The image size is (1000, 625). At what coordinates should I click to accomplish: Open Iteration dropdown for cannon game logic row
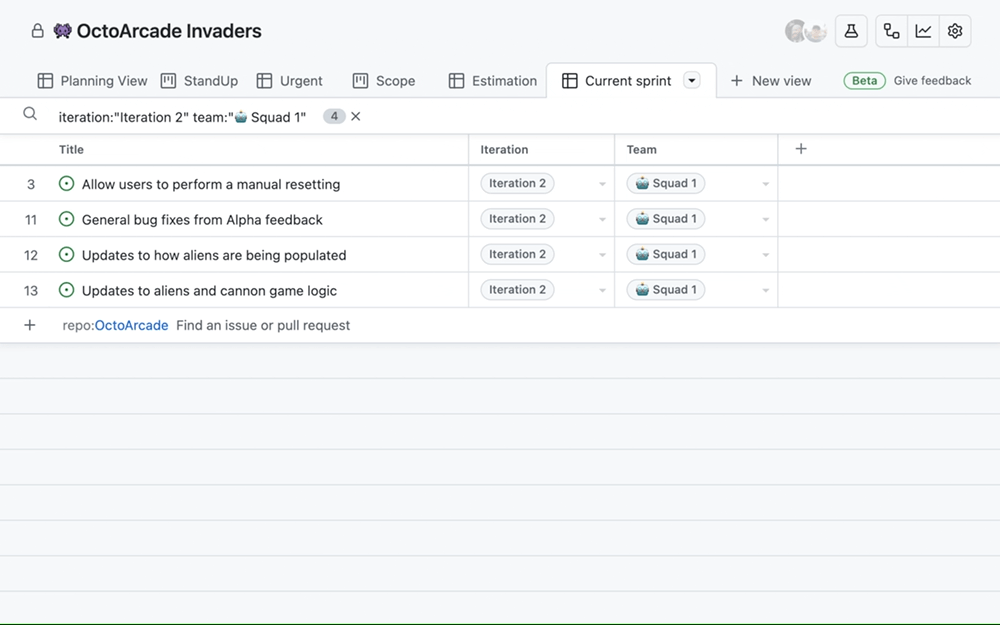[x=602, y=290]
